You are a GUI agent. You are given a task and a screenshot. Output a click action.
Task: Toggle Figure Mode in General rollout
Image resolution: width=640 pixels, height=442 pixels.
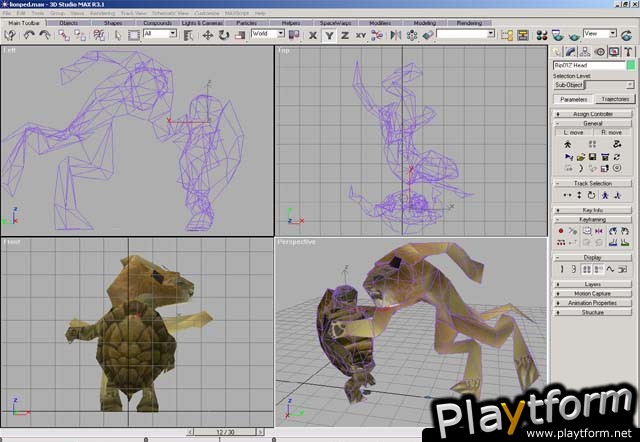pyautogui.click(x=568, y=144)
